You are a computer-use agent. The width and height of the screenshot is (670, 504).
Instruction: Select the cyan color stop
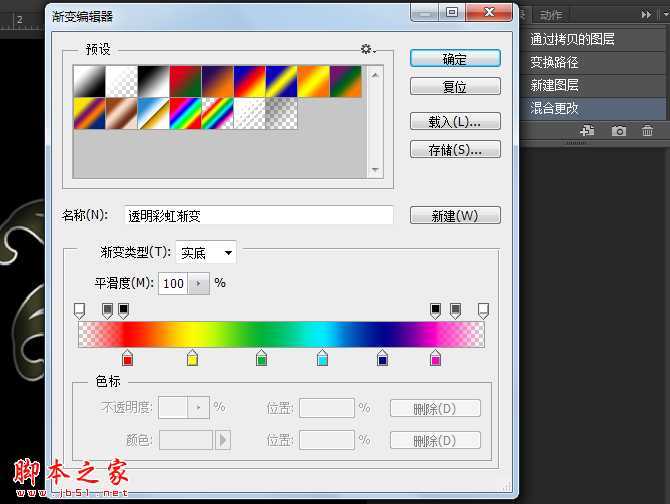pyautogui.click(x=322, y=358)
